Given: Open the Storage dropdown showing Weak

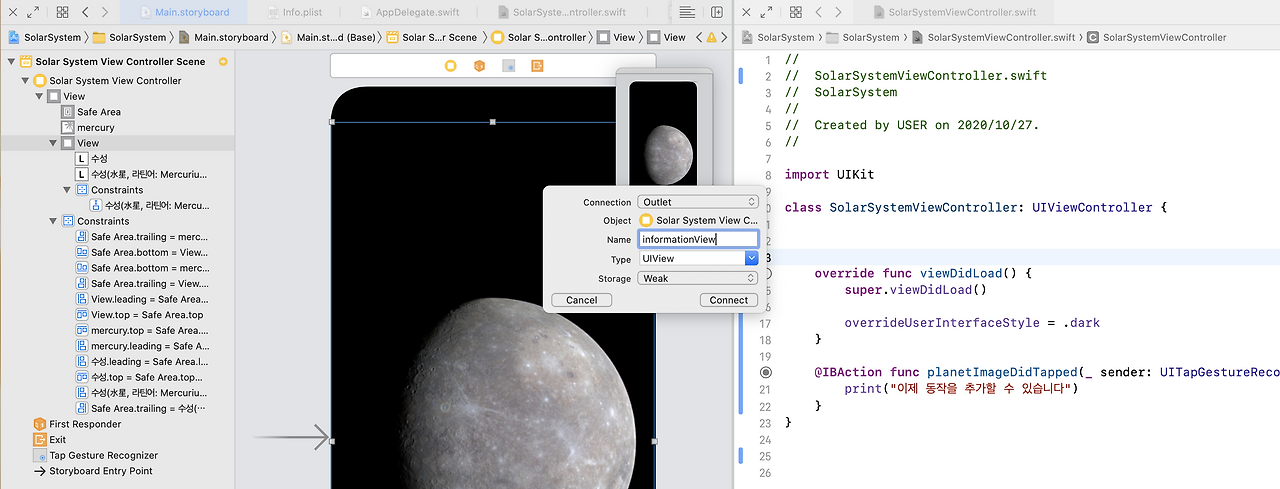Looking at the screenshot, I should point(698,278).
